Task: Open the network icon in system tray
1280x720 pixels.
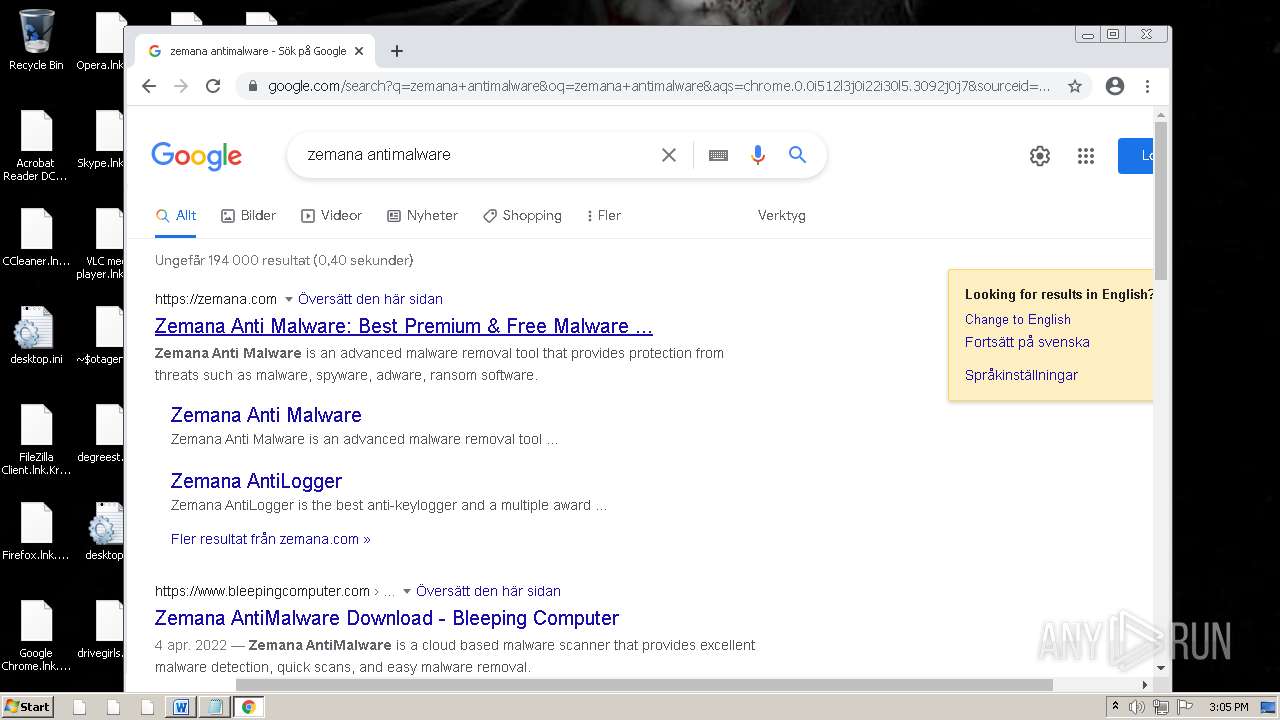Action: (x=1160, y=707)
